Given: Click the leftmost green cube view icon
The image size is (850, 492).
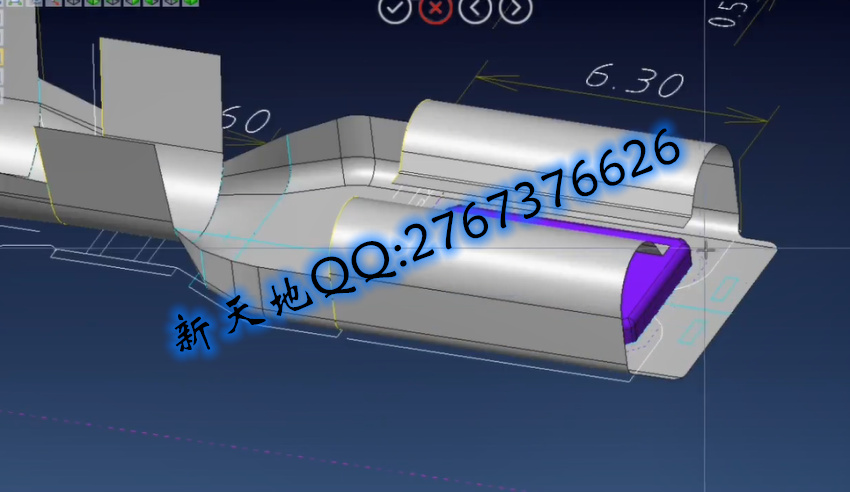Looking at the screenshot, I should click(93, 3).
